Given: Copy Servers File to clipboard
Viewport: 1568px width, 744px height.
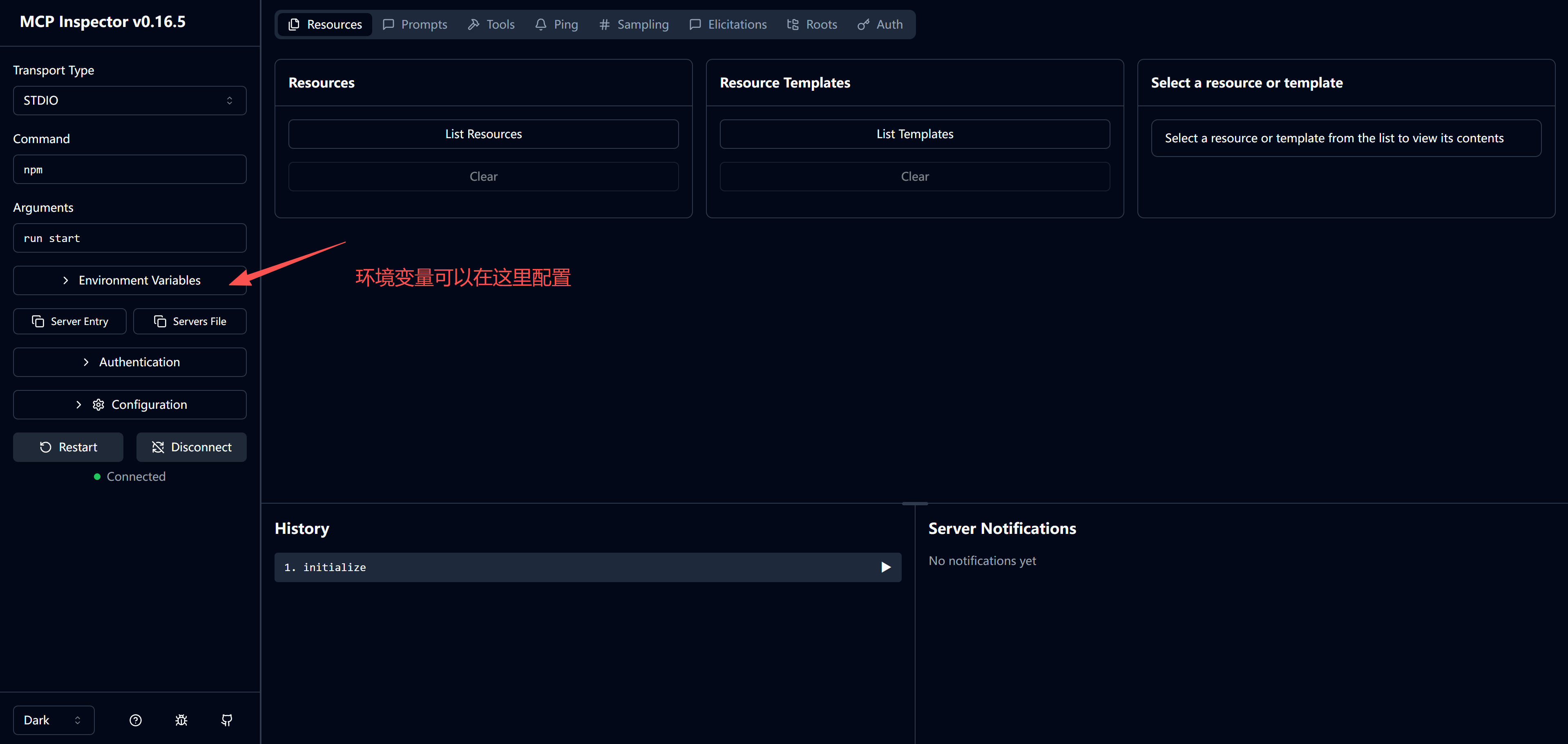Looking at the screenshot, I should click(x=189, y=321).
